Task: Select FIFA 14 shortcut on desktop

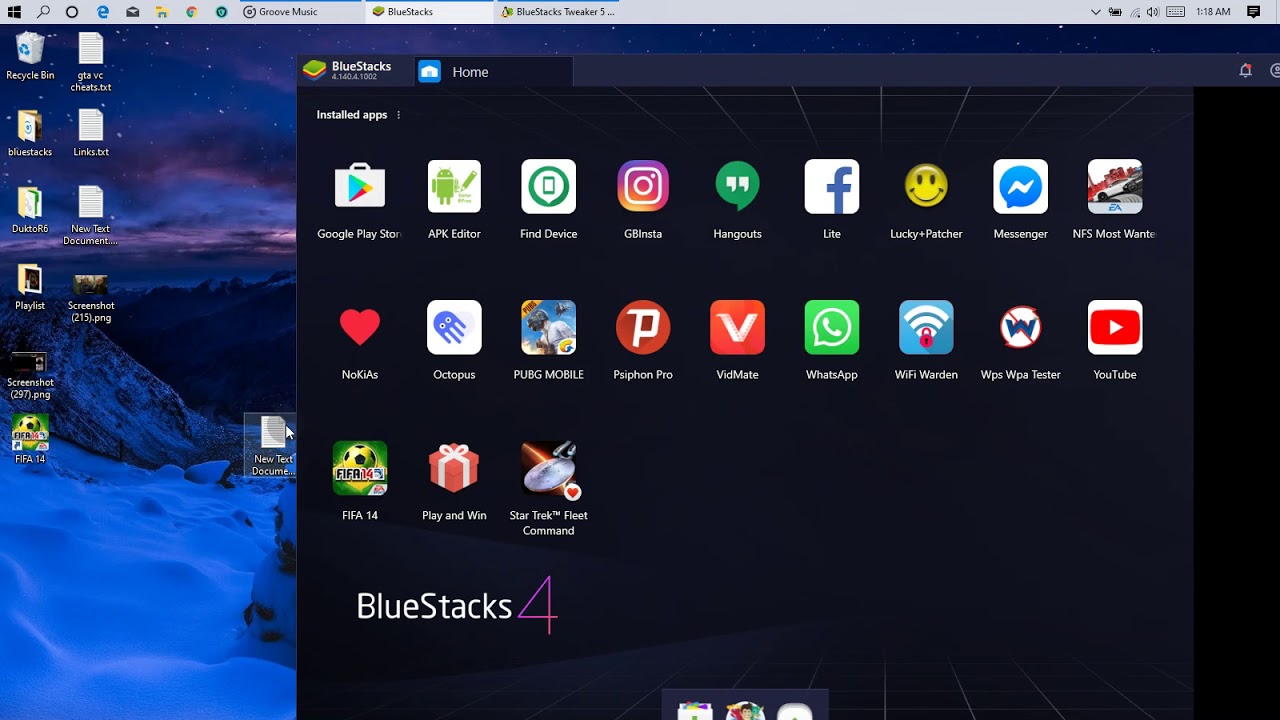Action: click(x=30, y=441)
